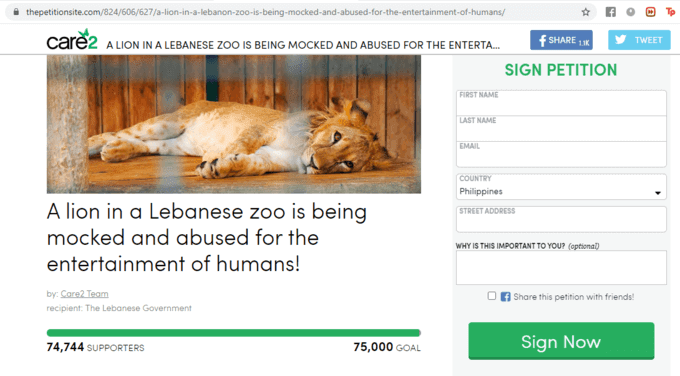
Task: Click the green Sign Now button
Action: (x=561, y=341)
